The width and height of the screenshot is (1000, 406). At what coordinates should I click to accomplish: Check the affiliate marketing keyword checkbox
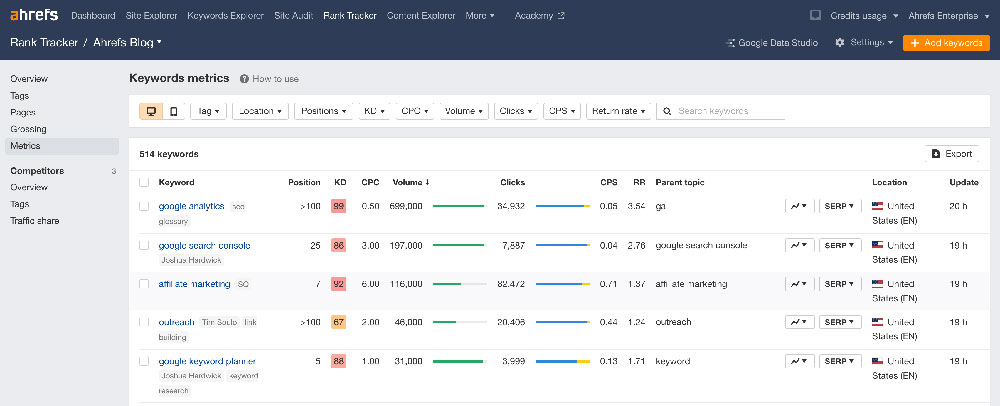(144, 284)
